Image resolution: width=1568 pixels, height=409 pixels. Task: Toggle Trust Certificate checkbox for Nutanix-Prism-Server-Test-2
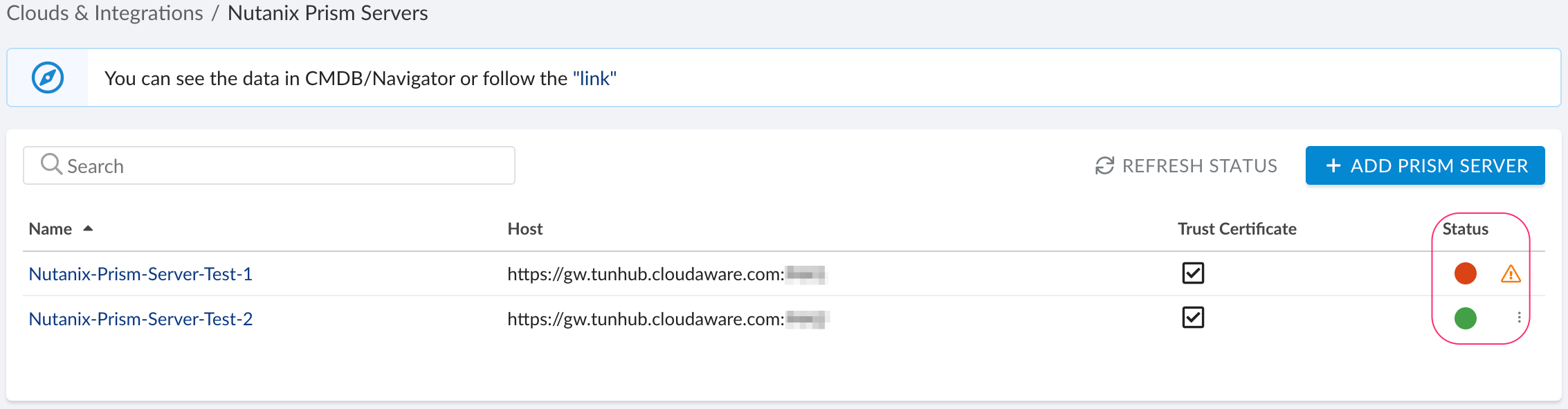(1193, 317)
